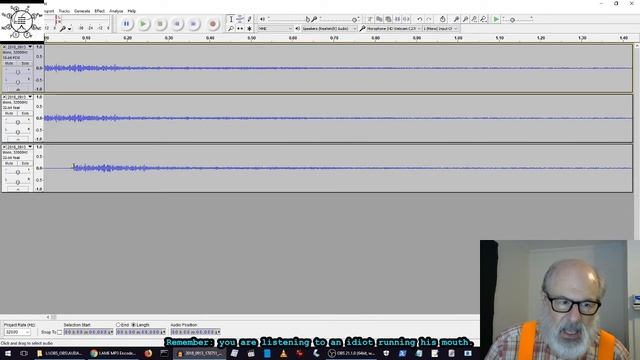Viewport: 640px width, 360px height.
Task: Open the Tracks menu
Action: point(64,11)
